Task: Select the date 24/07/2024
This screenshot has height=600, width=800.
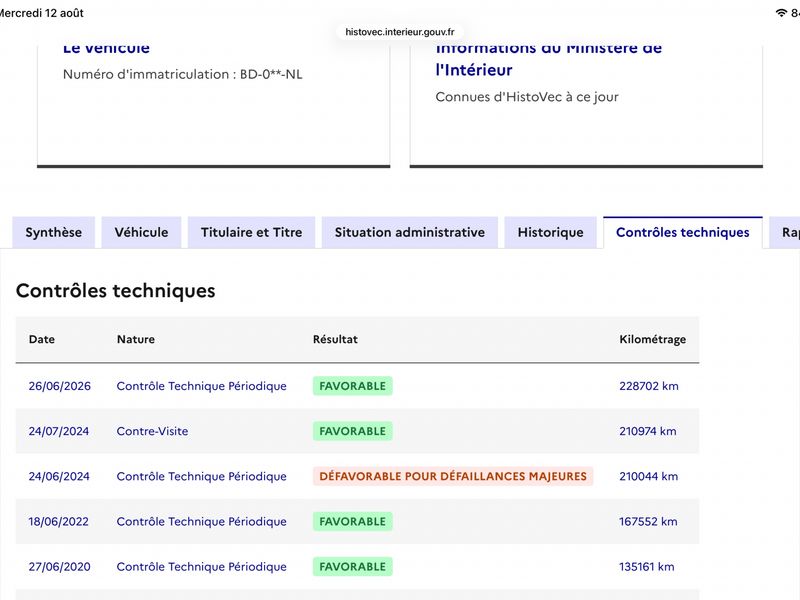Action: [59, 431]
